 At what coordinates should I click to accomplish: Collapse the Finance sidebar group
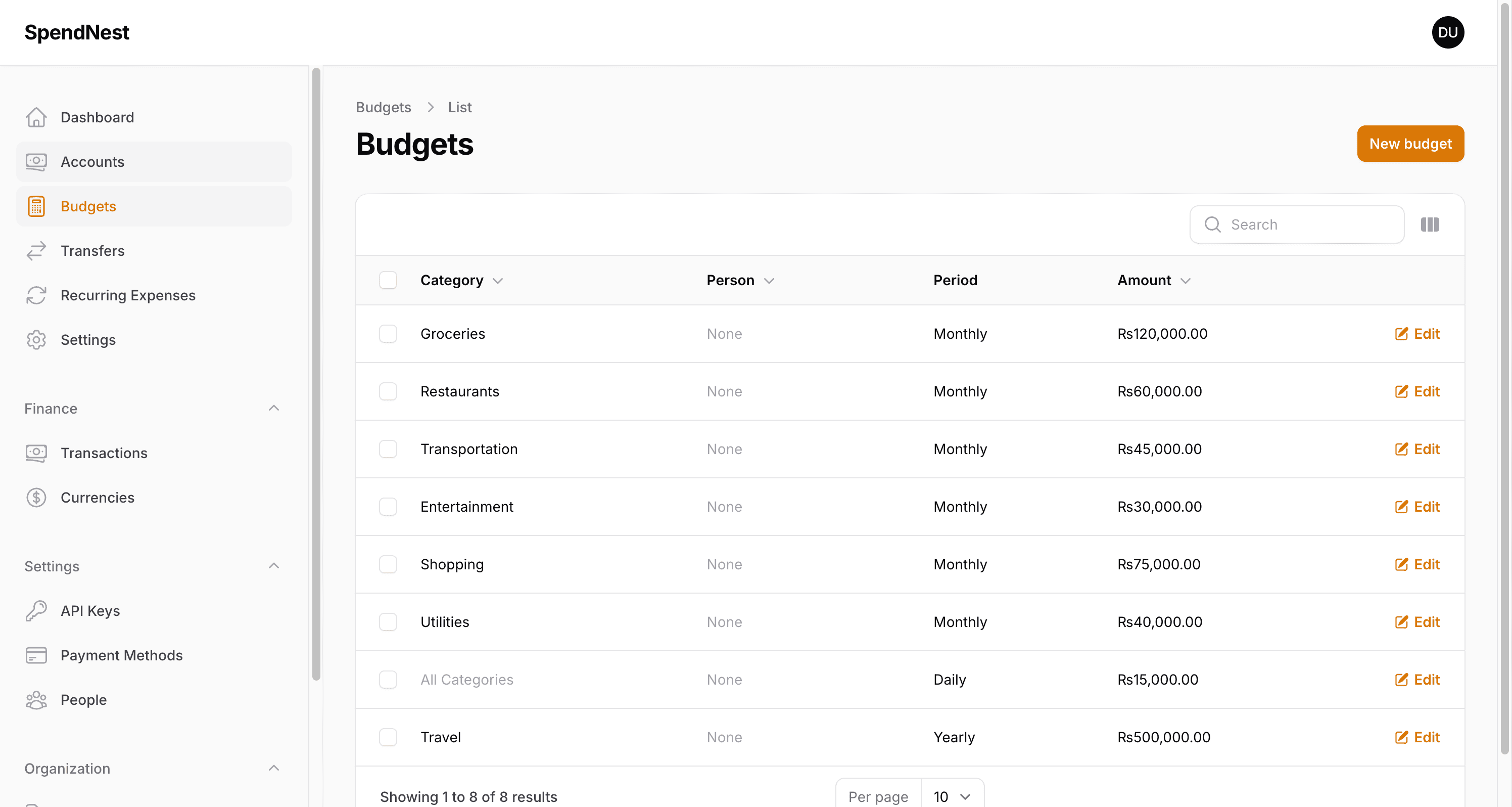point(273,408)
